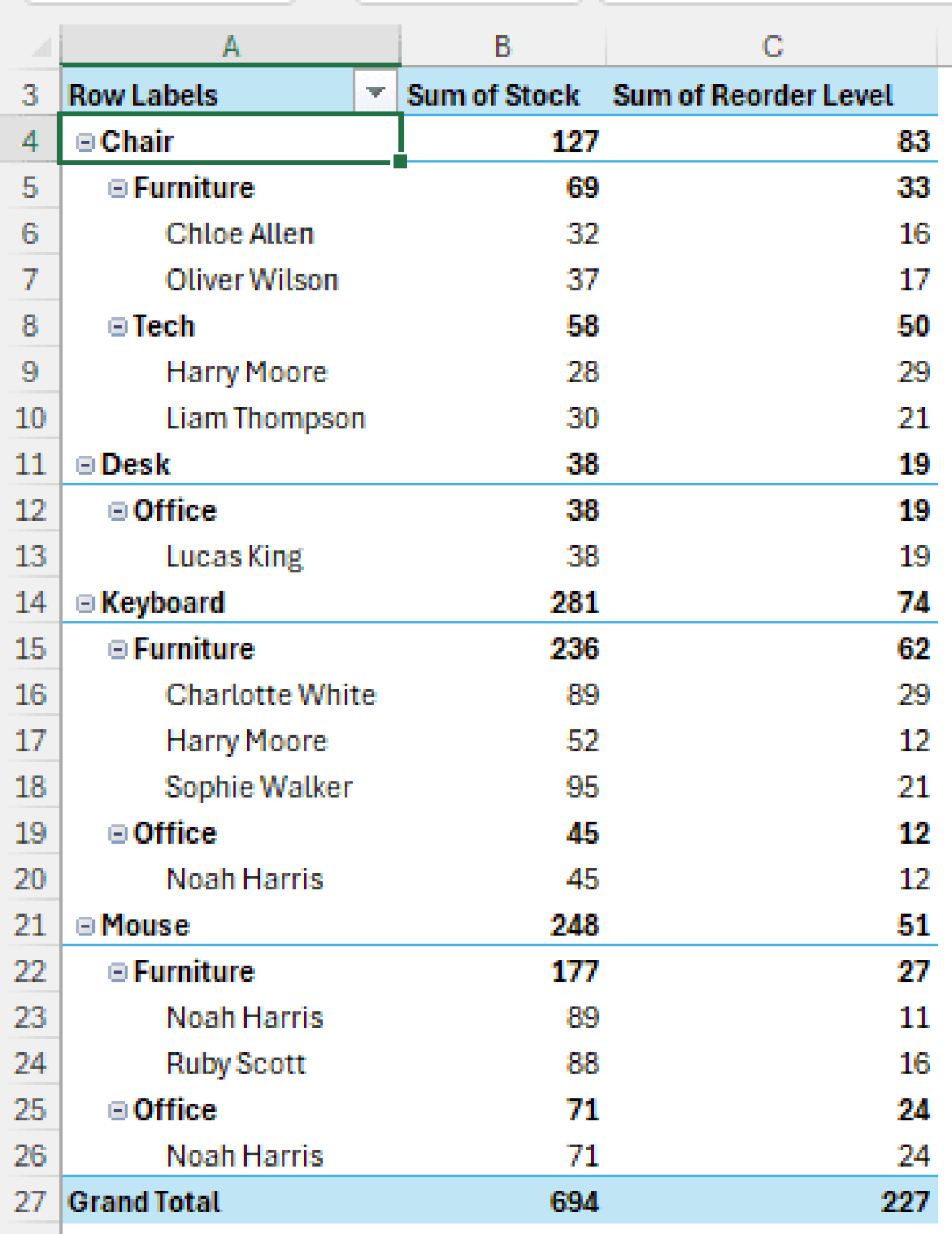952x1234 pixels.
Task: Collapse the Office subgroup under Desk
Action: (x=117, y=510)
